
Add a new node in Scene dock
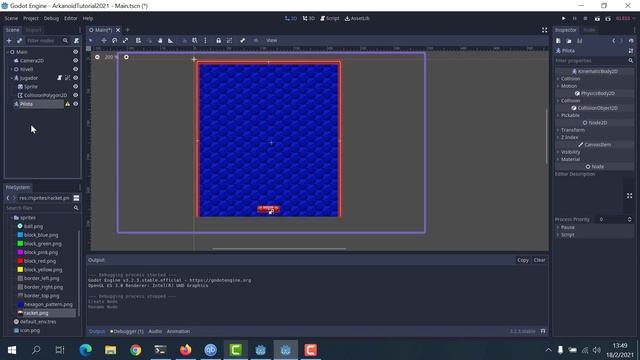coord(9,41)
